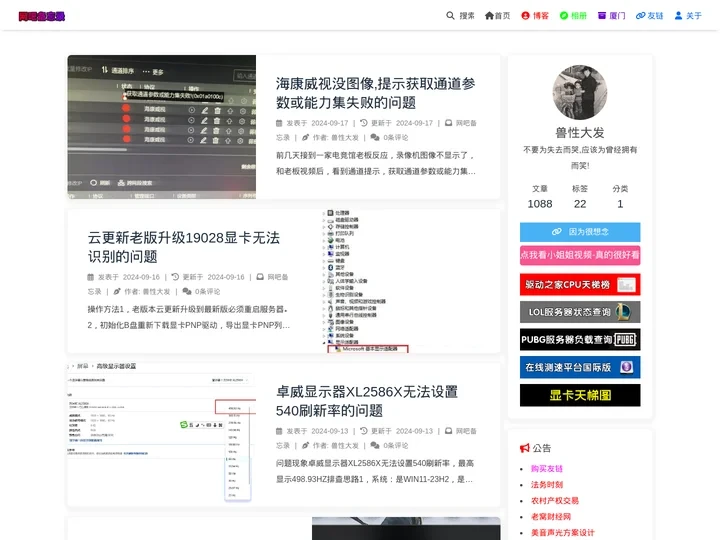Click the update clock icon on Hikvision article
The height and width of the screenshot is (540, 720).
point(364,123)
